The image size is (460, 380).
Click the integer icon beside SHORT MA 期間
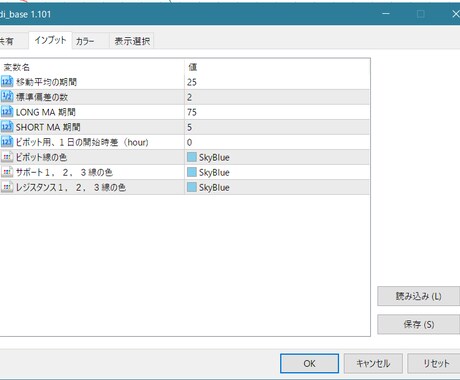pos(7,127)
